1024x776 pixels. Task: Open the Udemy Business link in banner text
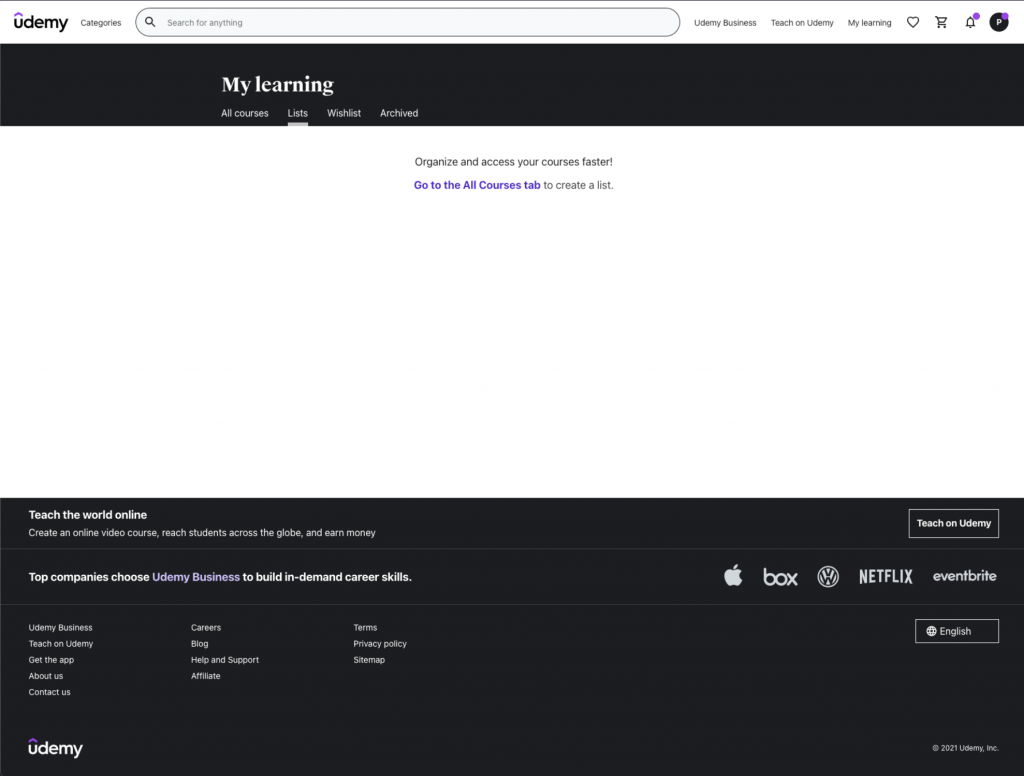(x=196, y=577)
